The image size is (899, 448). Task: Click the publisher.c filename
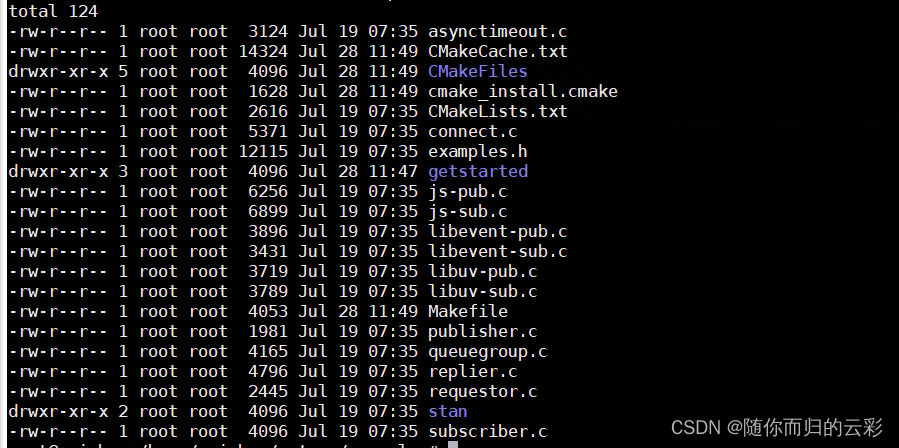click(x=482, y=331)
